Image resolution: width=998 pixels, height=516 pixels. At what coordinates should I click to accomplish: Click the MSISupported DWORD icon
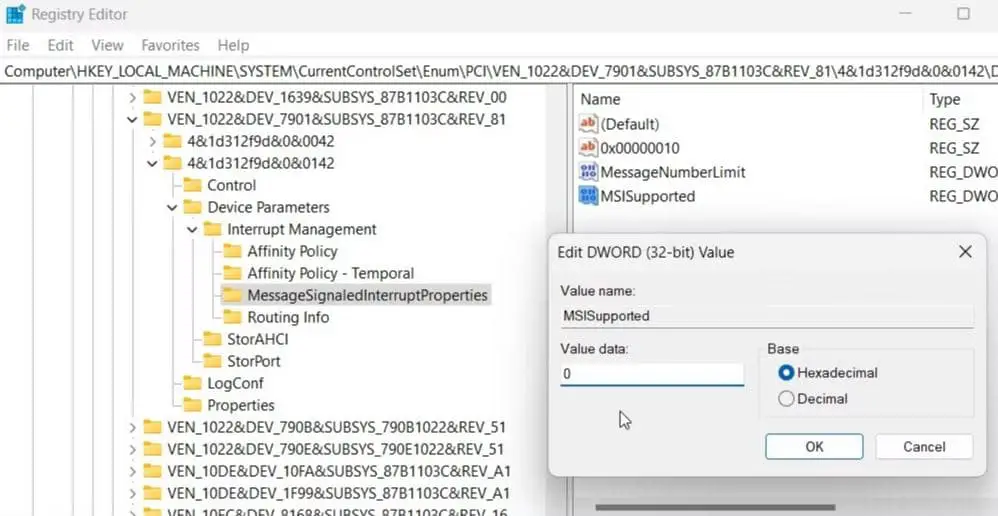pos(588,196)
